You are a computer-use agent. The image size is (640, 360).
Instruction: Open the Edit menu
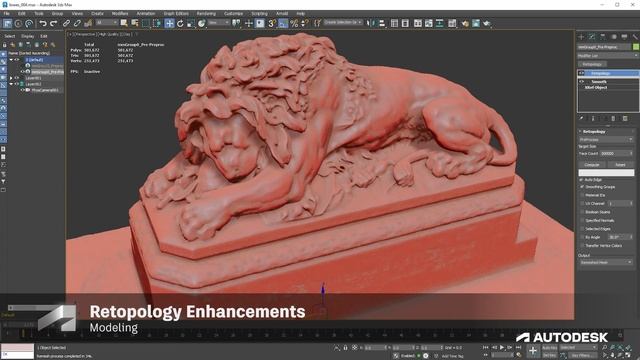(x=22, y=13)
